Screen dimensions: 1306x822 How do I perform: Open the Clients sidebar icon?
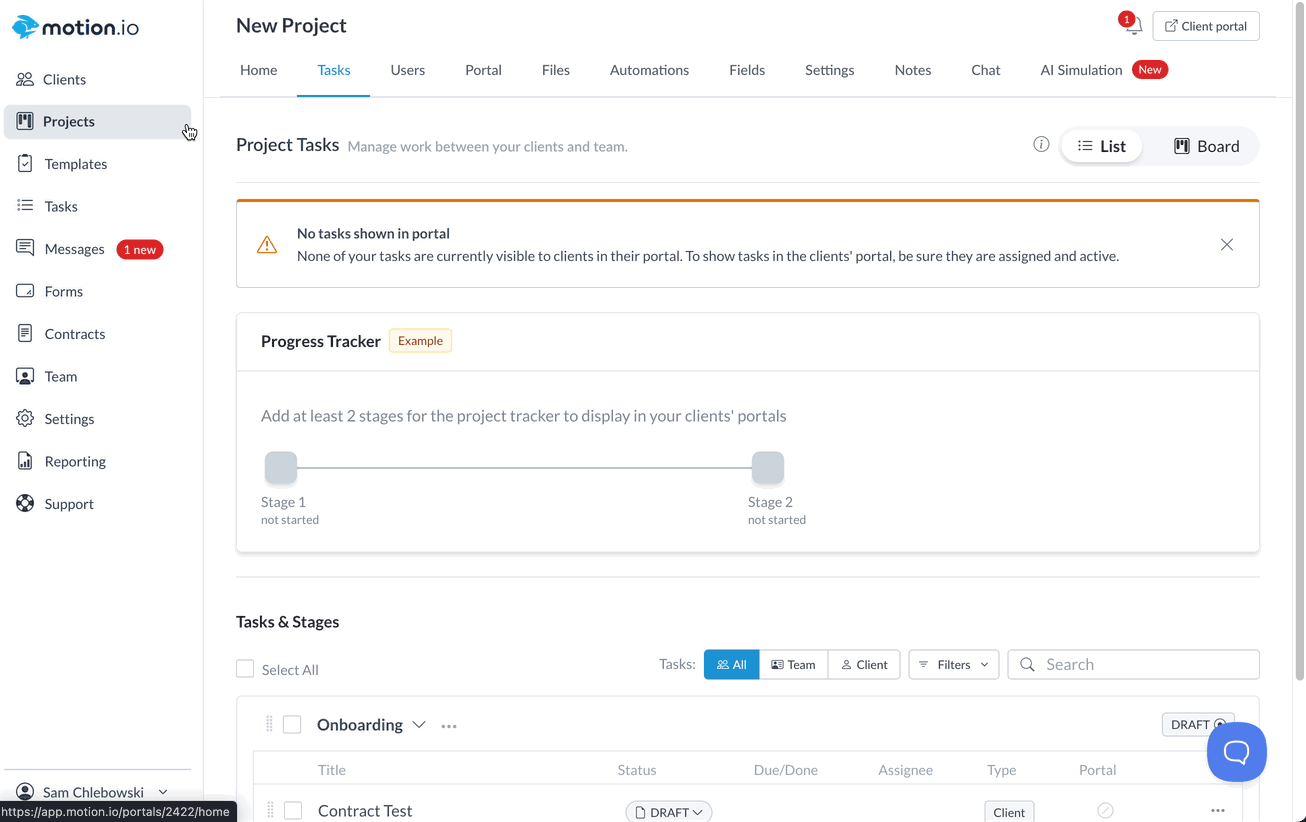coord(25,79)
